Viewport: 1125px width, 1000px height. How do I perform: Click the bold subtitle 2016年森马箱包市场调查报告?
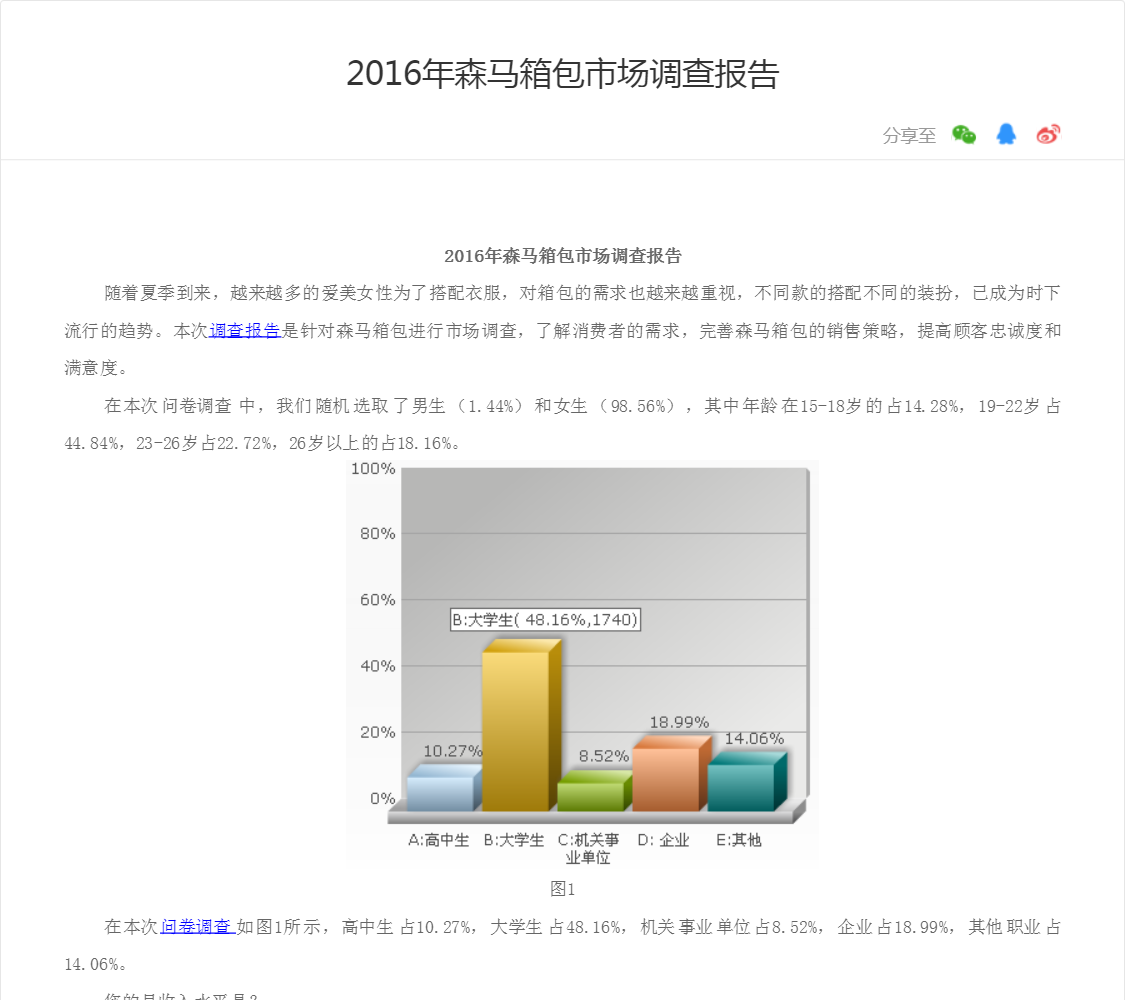(562, 255)
